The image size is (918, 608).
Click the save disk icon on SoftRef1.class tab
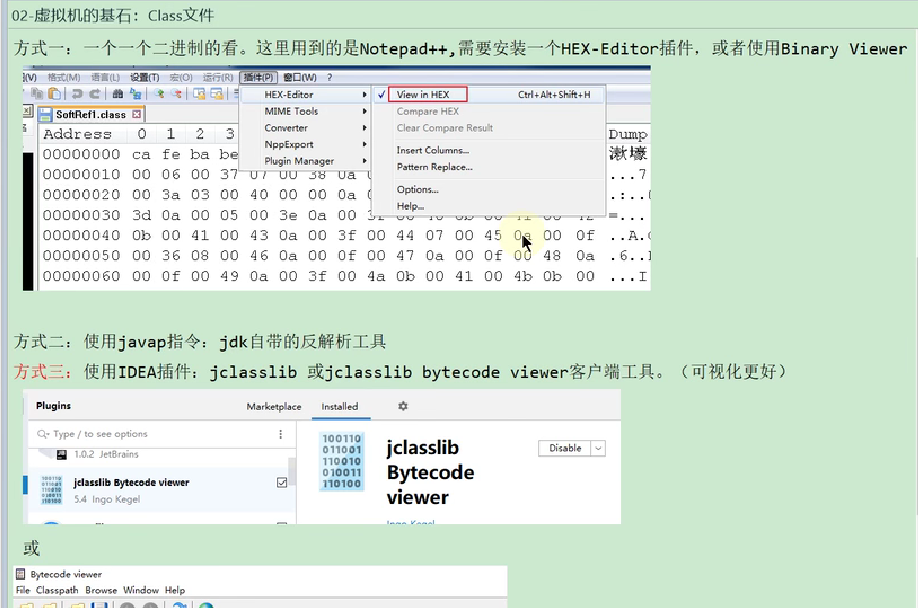[45, 115]
